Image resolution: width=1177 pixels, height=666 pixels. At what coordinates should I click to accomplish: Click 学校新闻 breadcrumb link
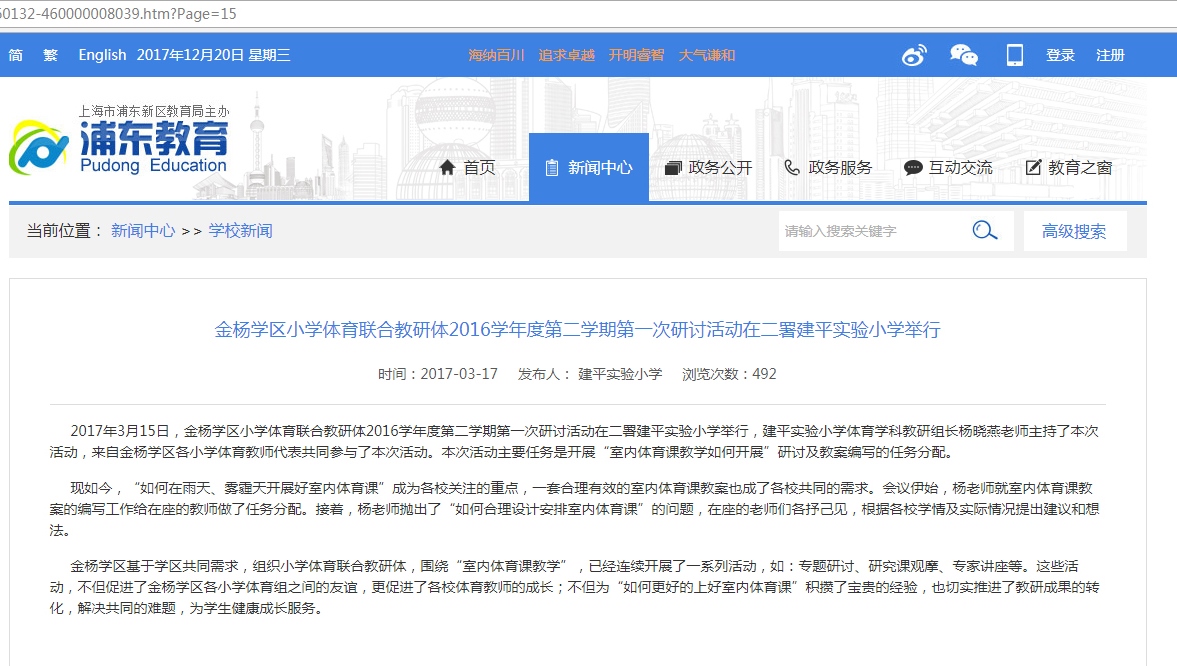click(240, 231)
